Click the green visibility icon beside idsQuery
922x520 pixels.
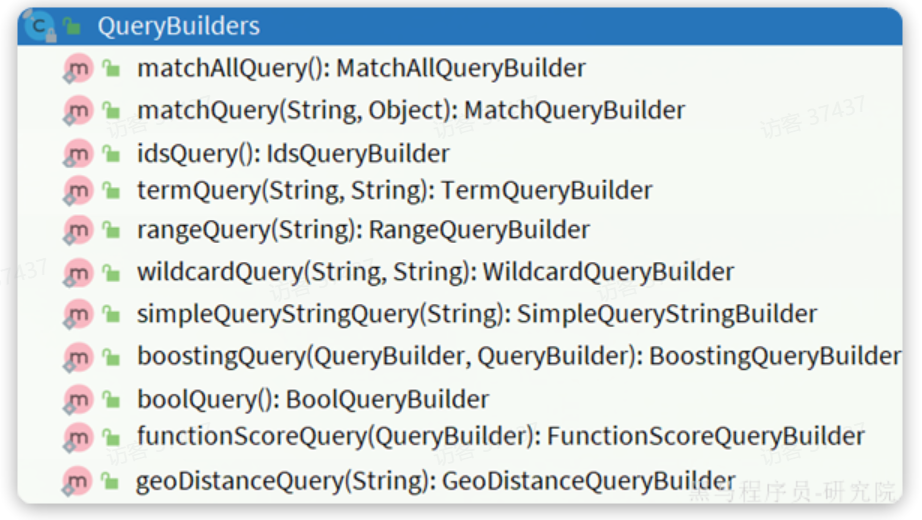tap(111, 154)
